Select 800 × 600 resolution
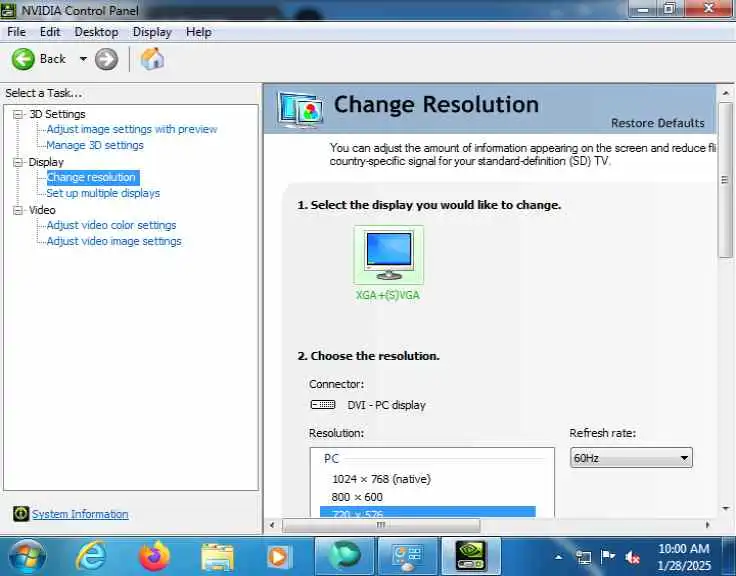The height and width of the screenshot is (576, 736). [x=357, y=497]
